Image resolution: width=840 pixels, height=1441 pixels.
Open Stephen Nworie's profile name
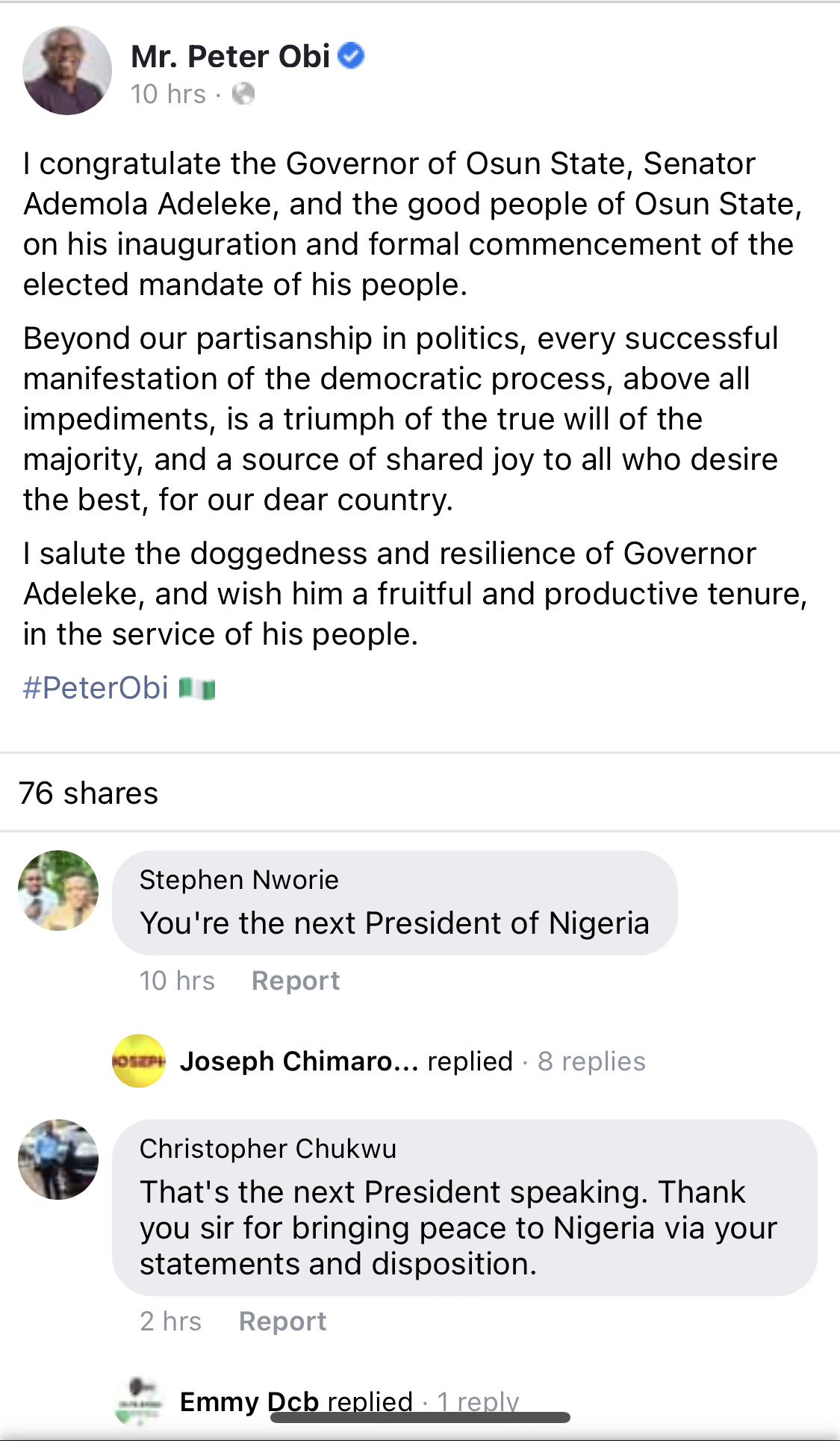(239, 880)
